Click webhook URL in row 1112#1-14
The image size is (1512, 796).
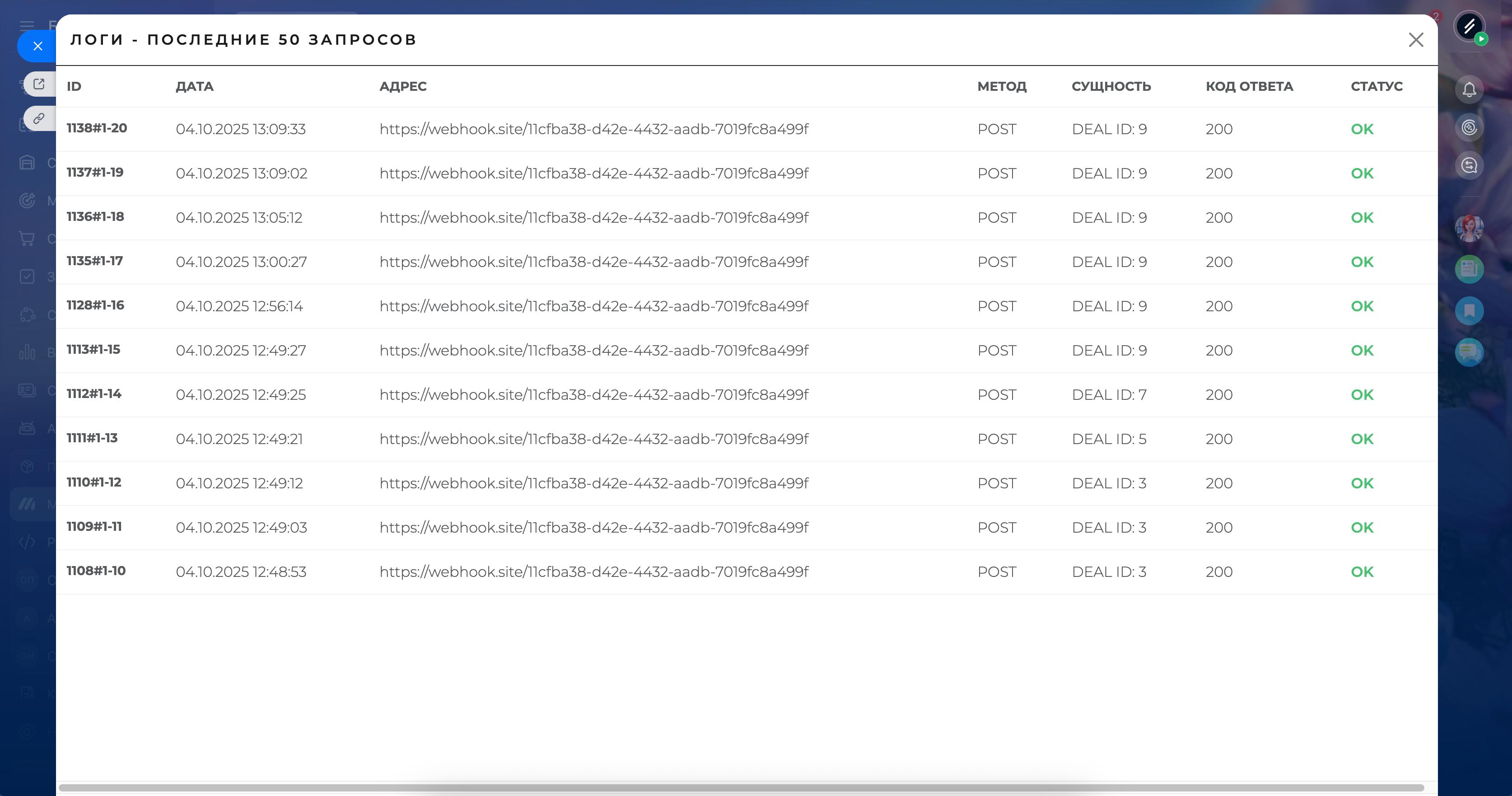pos(593,394)
